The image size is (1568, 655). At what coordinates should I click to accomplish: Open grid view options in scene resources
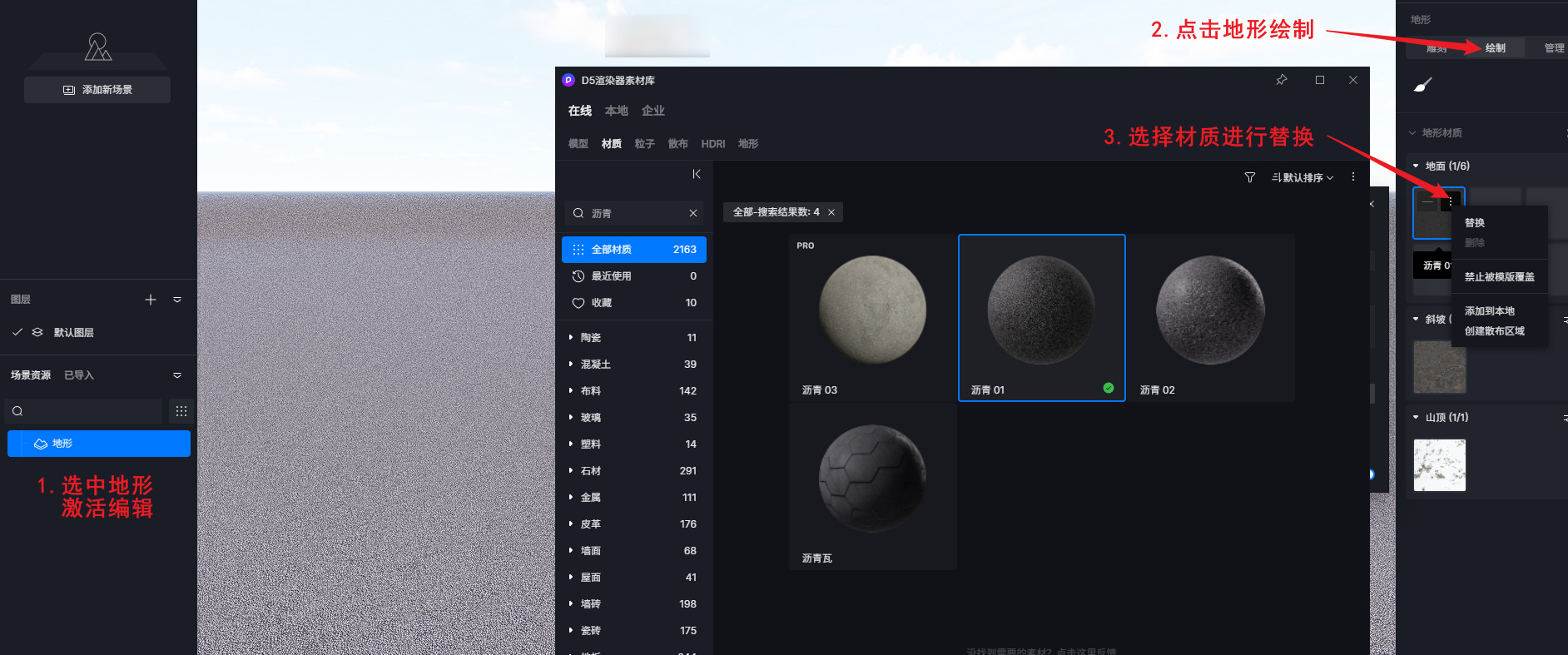[181, 411]
